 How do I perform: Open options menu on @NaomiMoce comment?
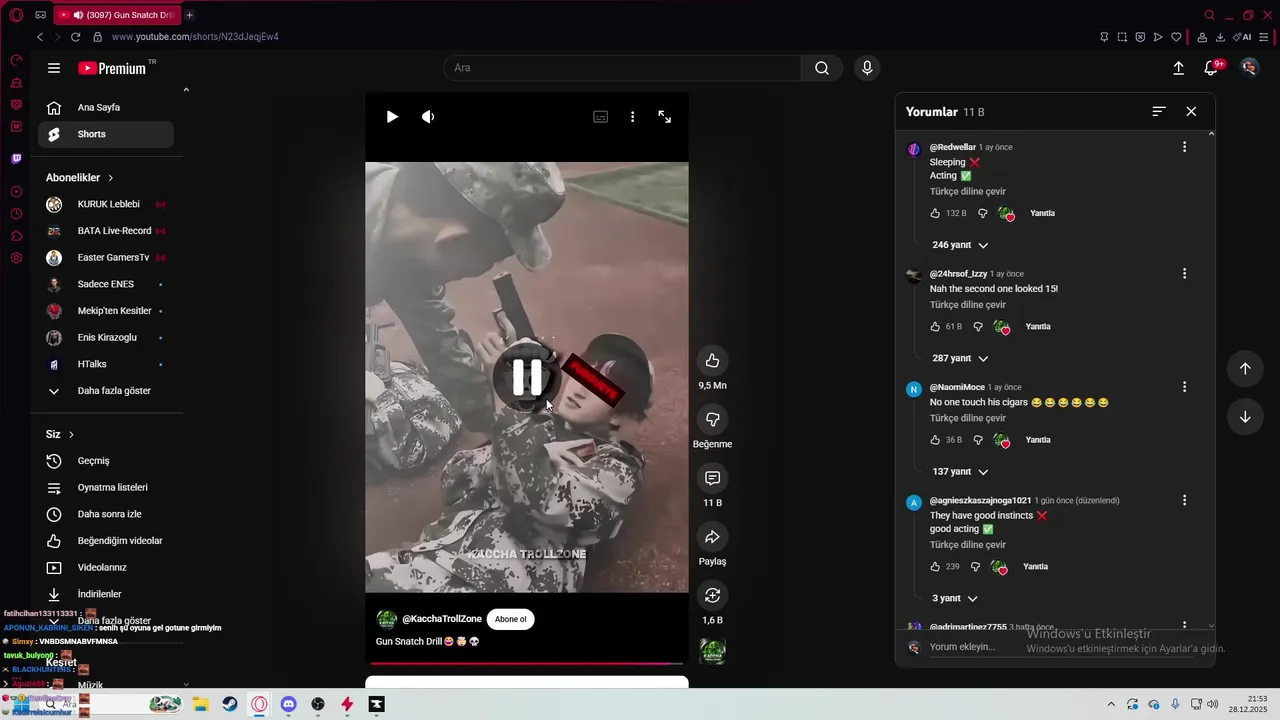1185,387
